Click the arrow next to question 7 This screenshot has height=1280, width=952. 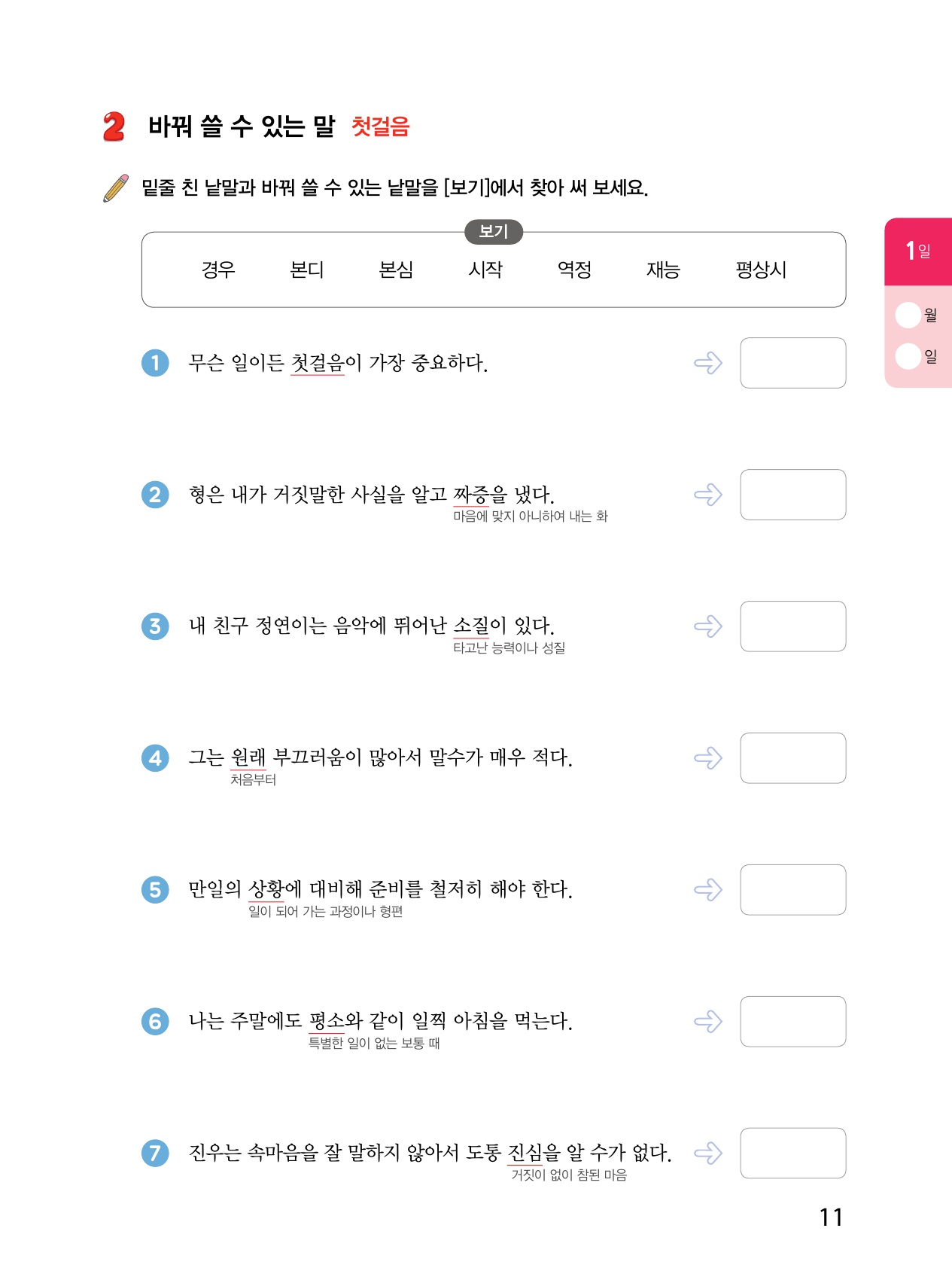pos(708,1153)
